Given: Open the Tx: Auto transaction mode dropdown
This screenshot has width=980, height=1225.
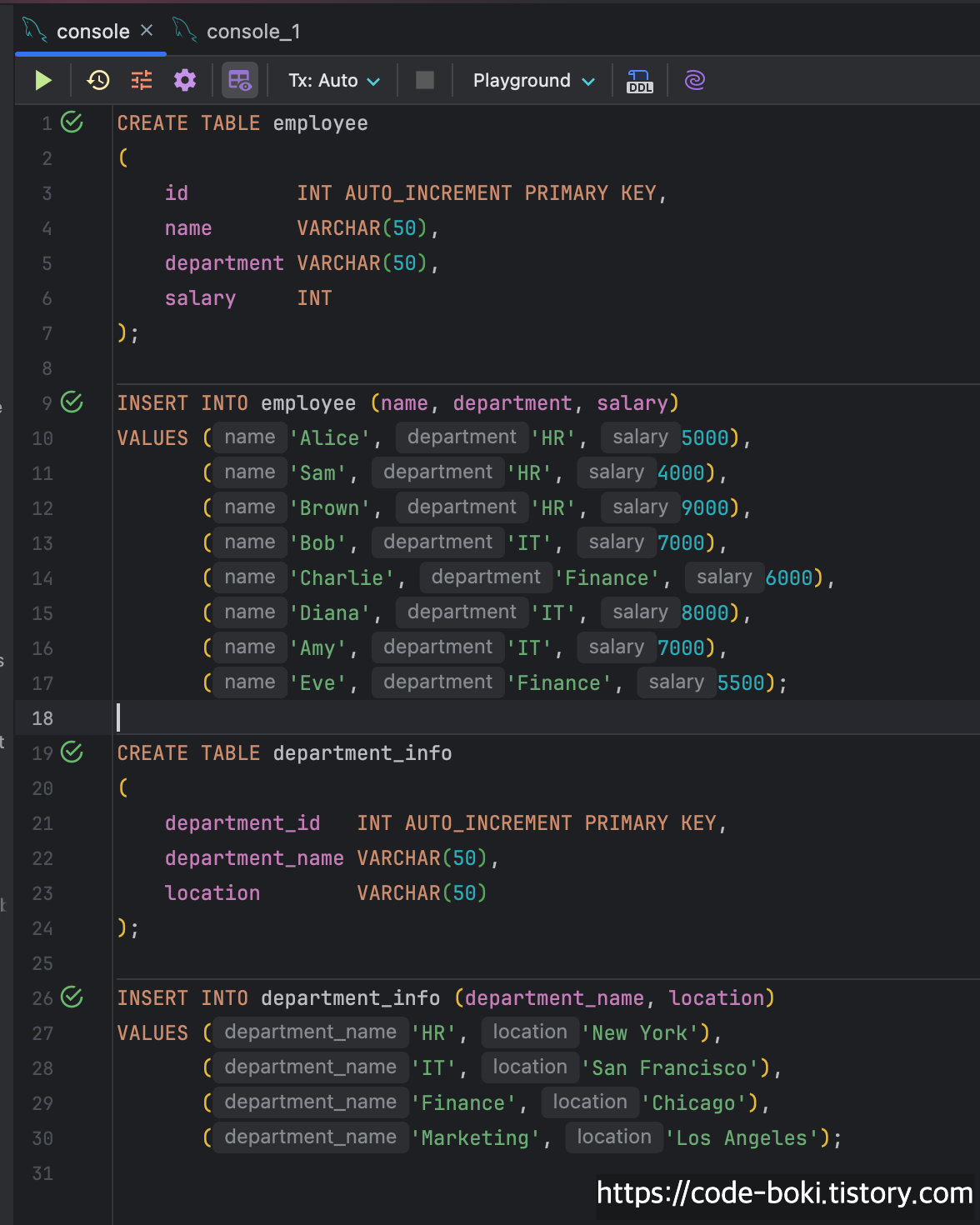Looking at the screenshot, I should (x=334, y=81).
